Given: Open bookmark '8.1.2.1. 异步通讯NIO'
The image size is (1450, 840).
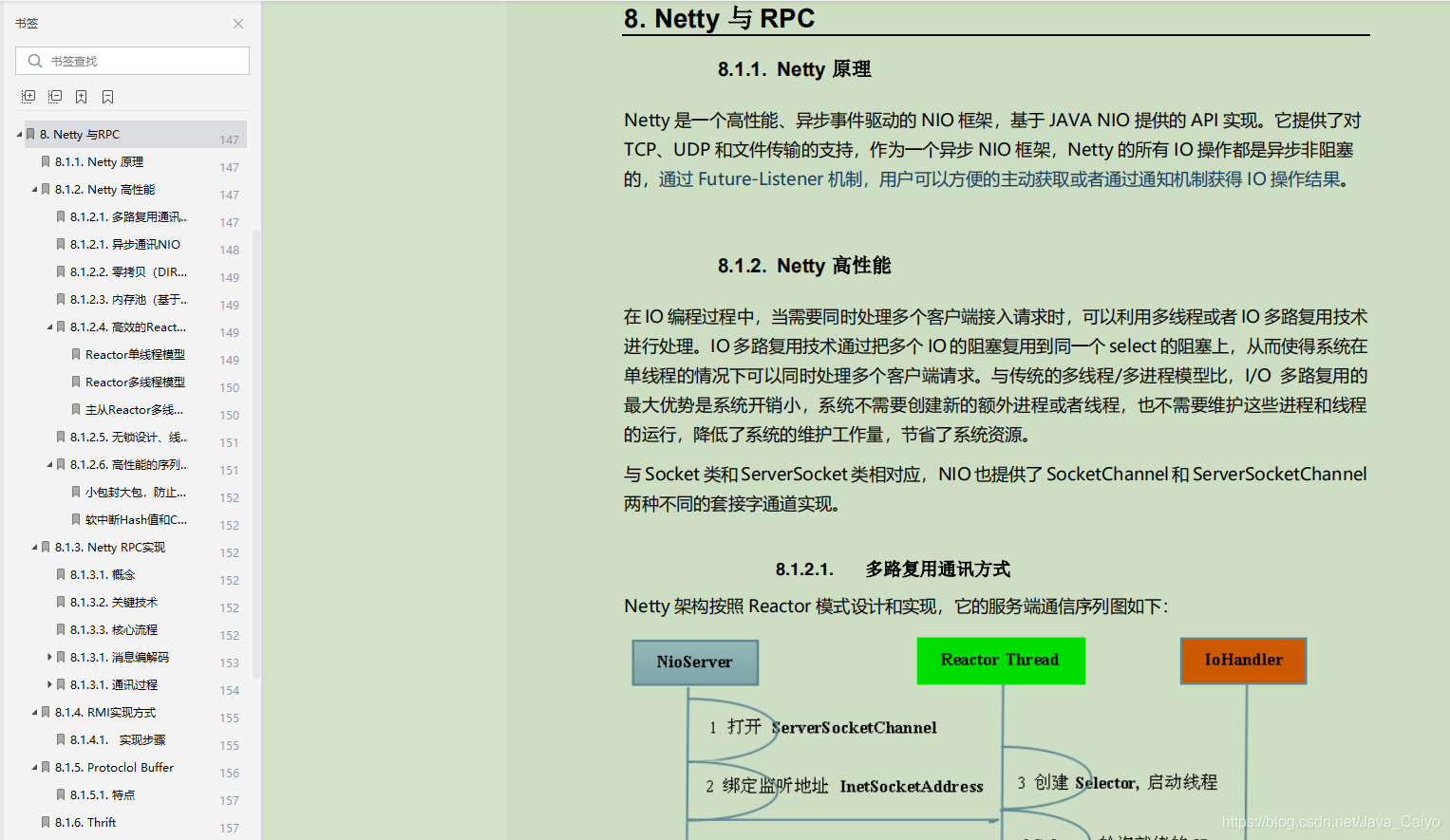Looking at the screenshot, I should 124,245.
